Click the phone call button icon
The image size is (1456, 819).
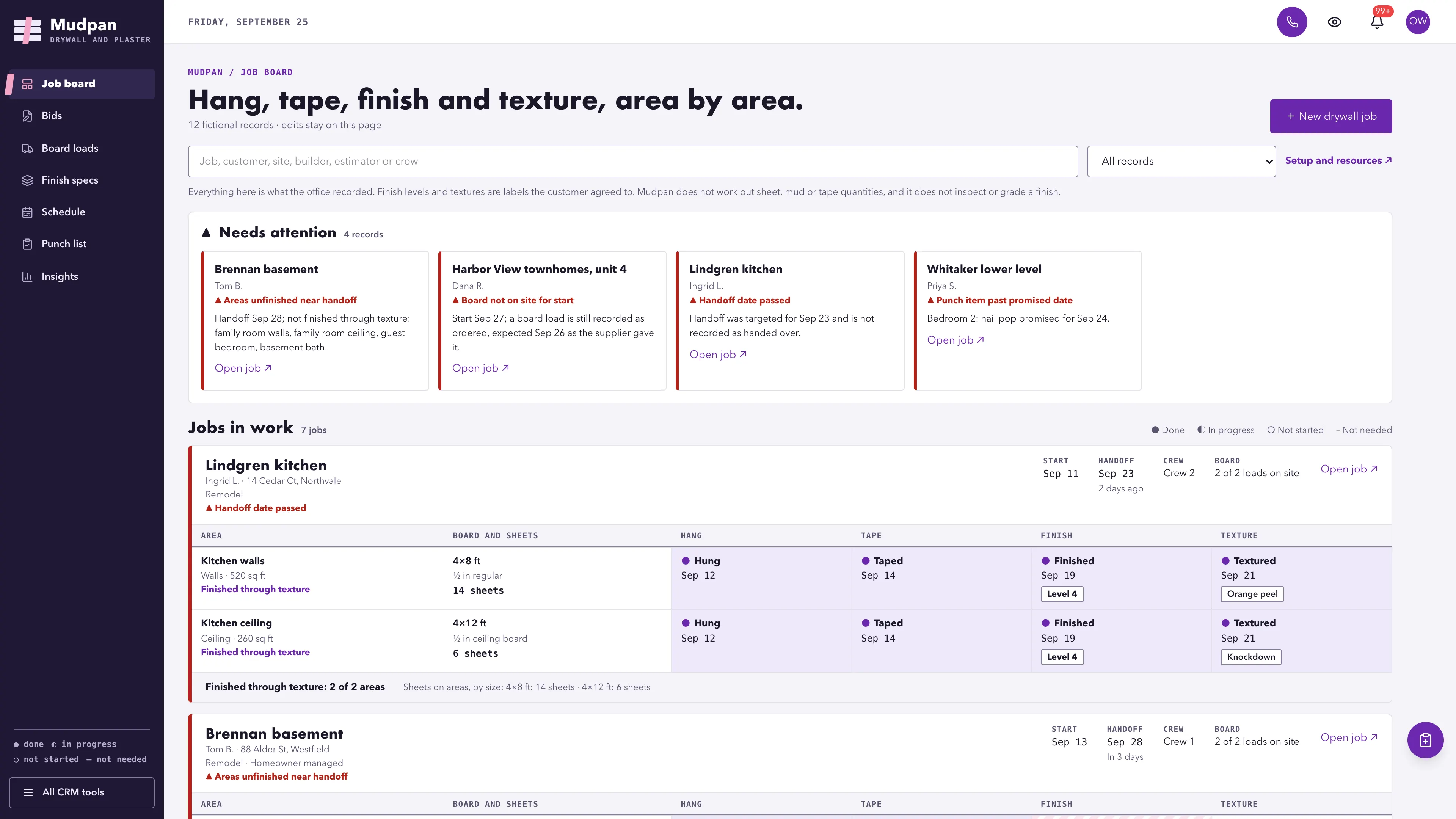(x=1291, y=22)
